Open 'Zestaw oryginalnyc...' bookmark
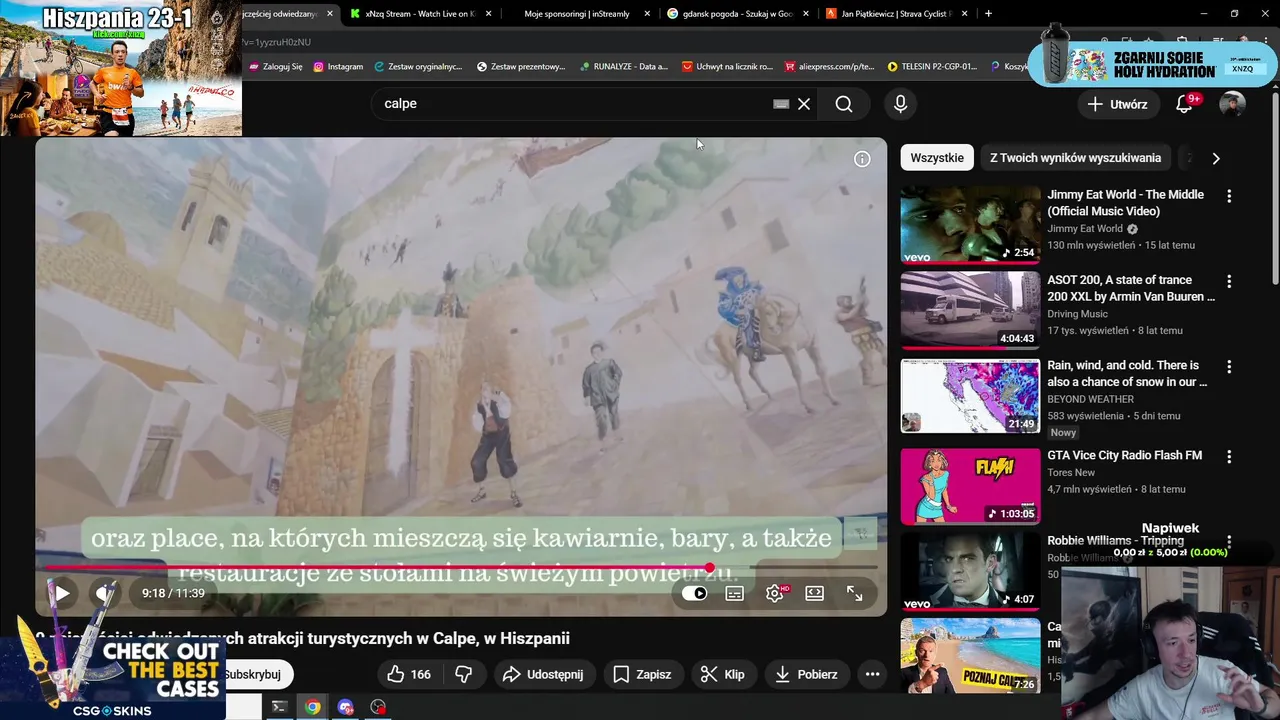Viewport: 1280px width, 720px height. click(x=418, y=66)
